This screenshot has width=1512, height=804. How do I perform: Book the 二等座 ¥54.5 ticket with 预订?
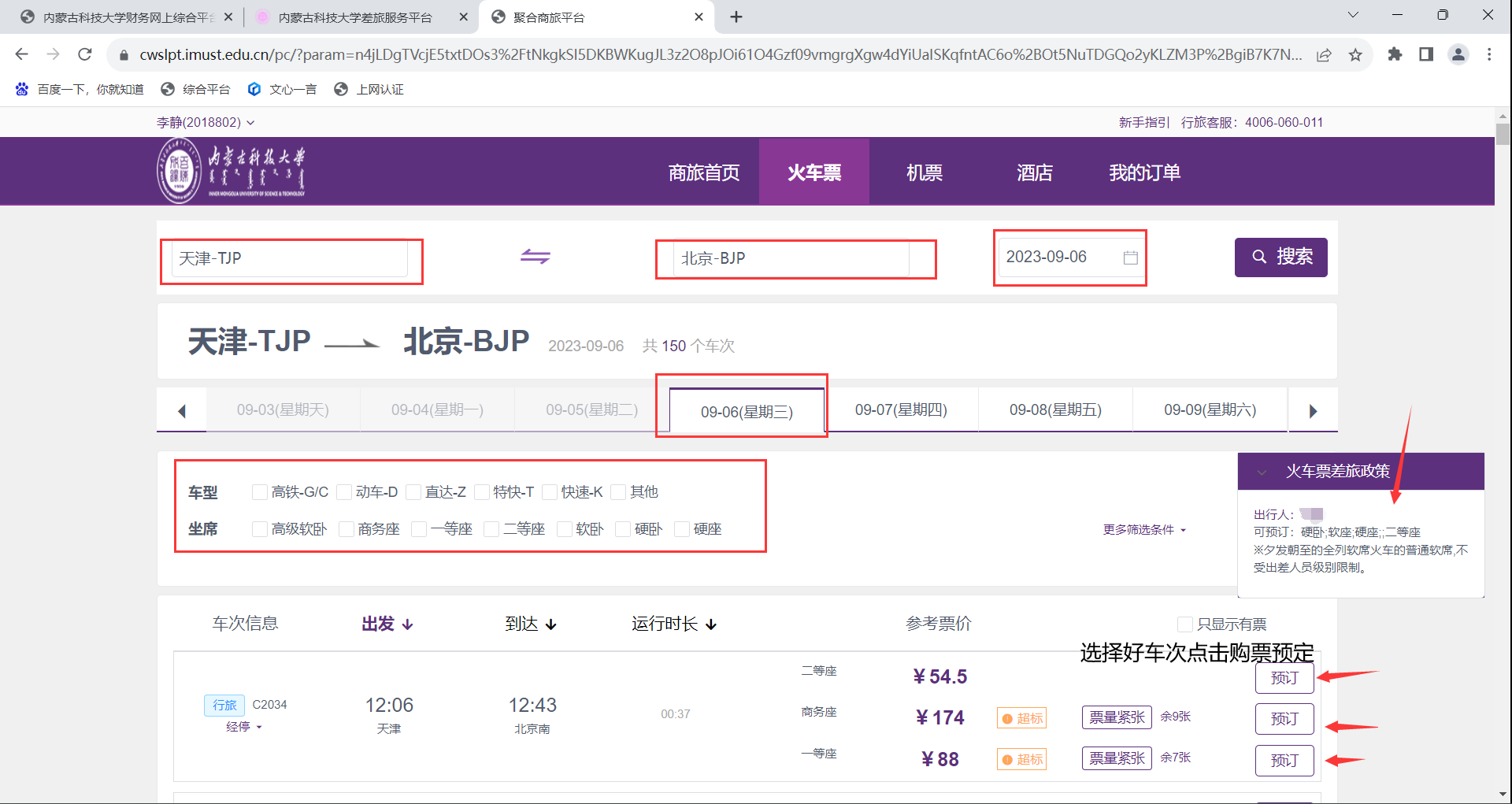coord(1284,678)
